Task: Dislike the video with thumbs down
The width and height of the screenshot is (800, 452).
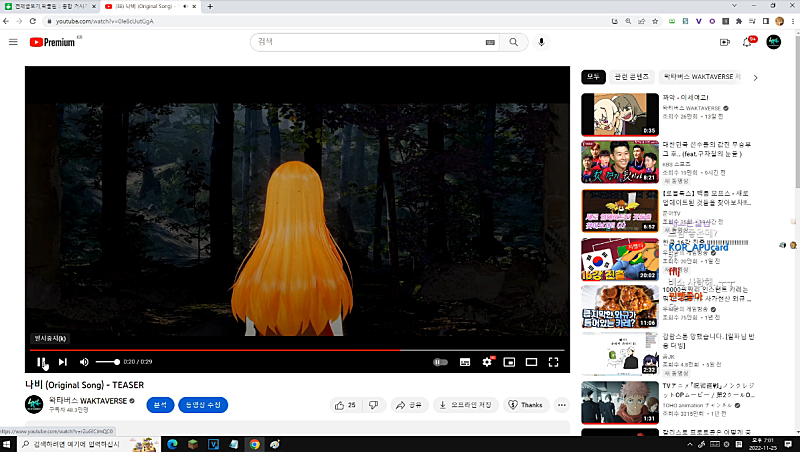Action: [373, 405]
